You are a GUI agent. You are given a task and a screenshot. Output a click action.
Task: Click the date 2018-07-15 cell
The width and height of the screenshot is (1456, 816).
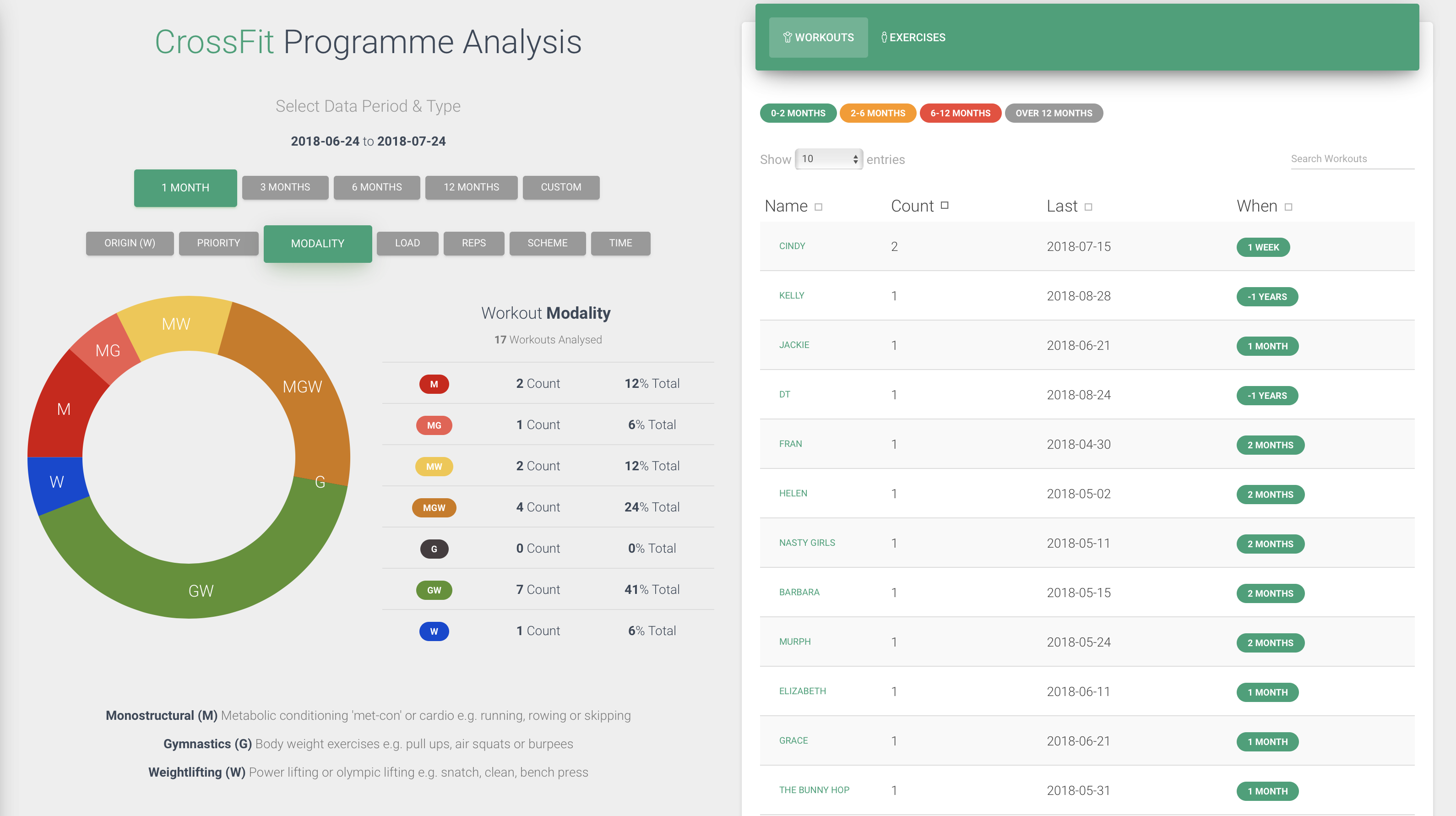(1078, 247)
